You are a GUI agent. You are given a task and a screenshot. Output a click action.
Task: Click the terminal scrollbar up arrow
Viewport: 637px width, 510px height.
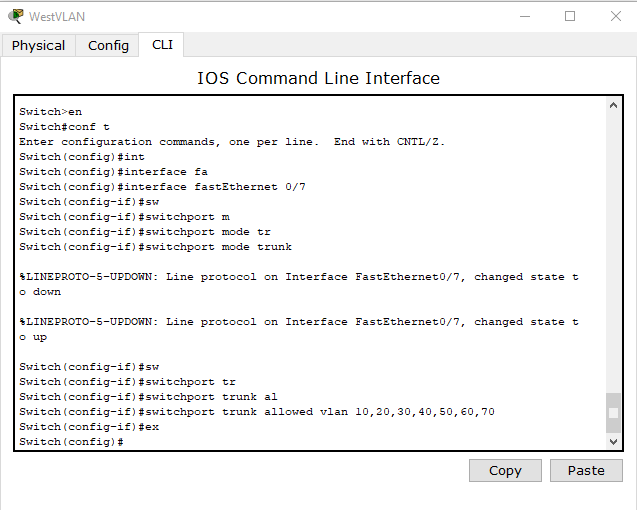[x=613, y=106]
